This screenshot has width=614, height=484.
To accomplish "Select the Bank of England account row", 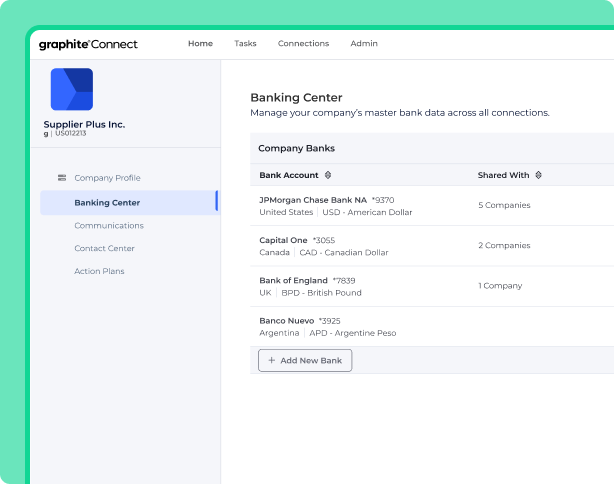I will click(x=432, y=286).
